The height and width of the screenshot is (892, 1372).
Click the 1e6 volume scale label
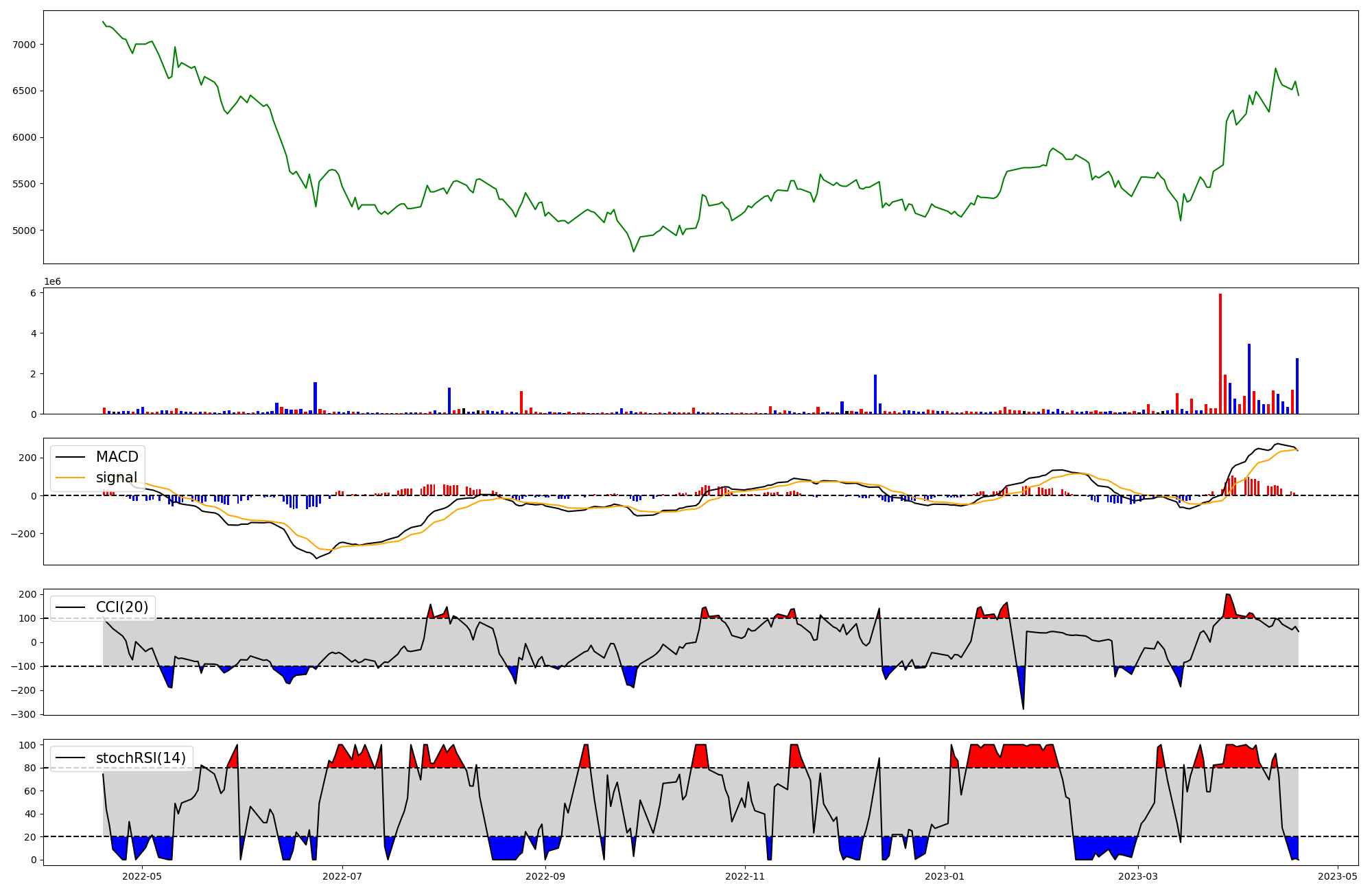pyautogui.click(x=52, y=282)
